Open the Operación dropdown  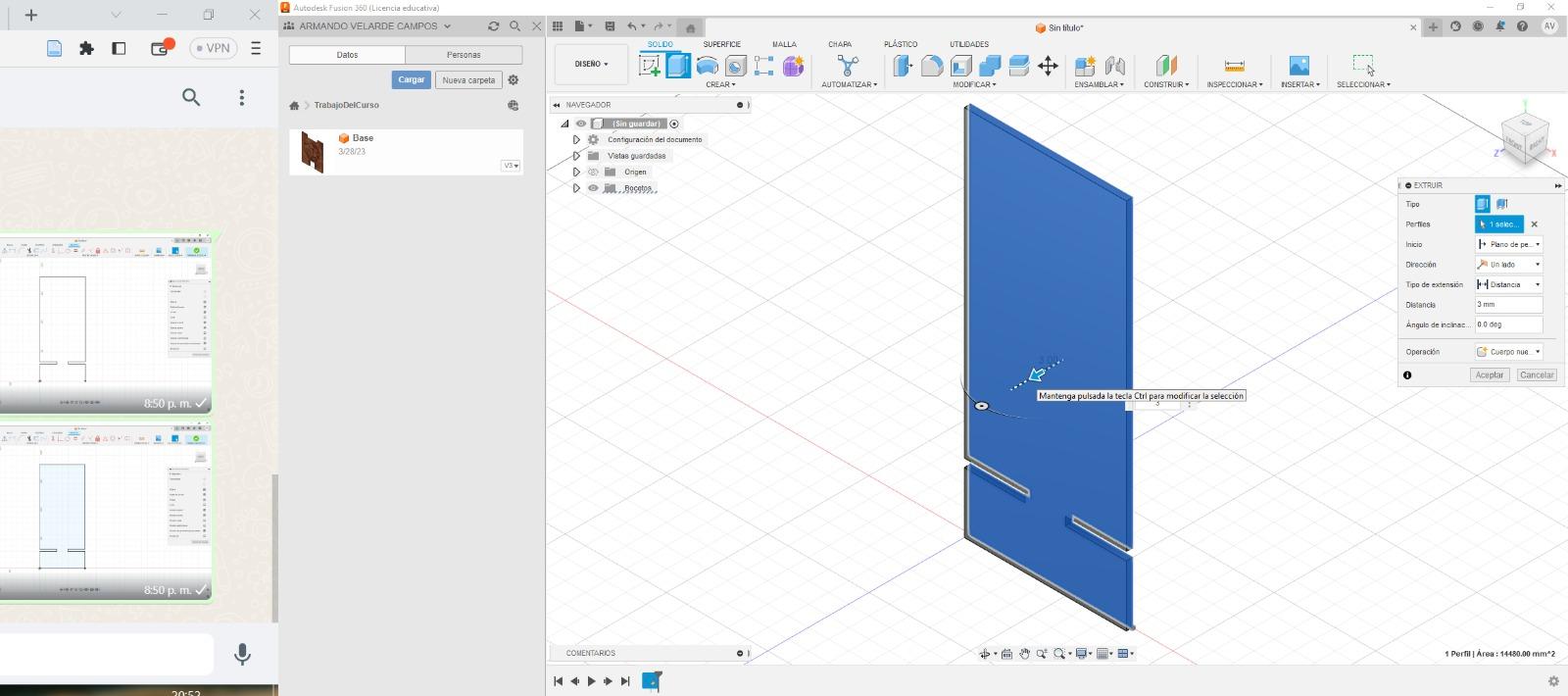coord(1509,351)
